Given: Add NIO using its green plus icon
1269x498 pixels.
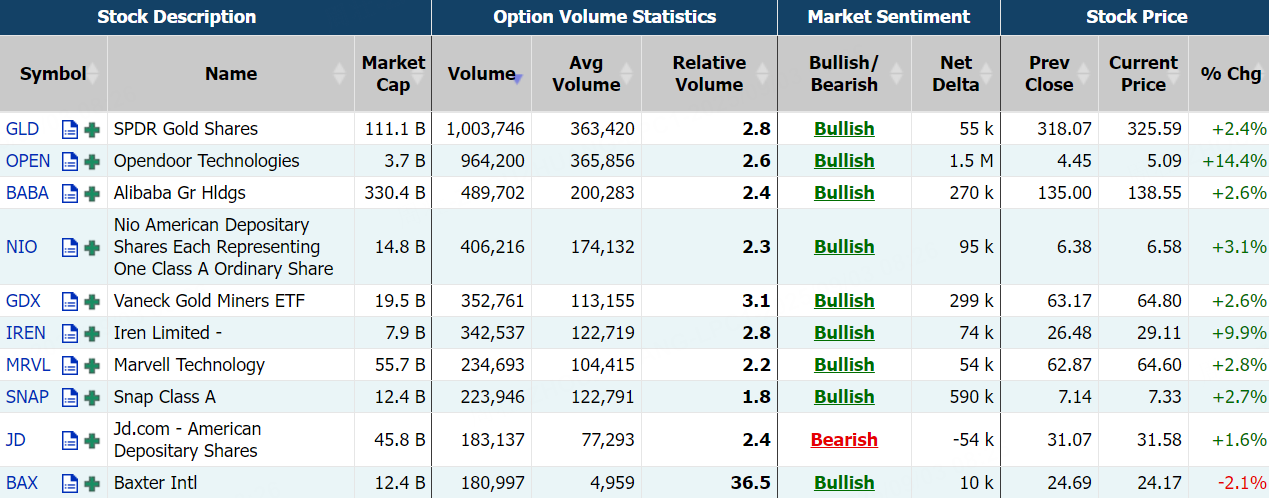Looking at the screenshot, I should [x=92, y=247].
